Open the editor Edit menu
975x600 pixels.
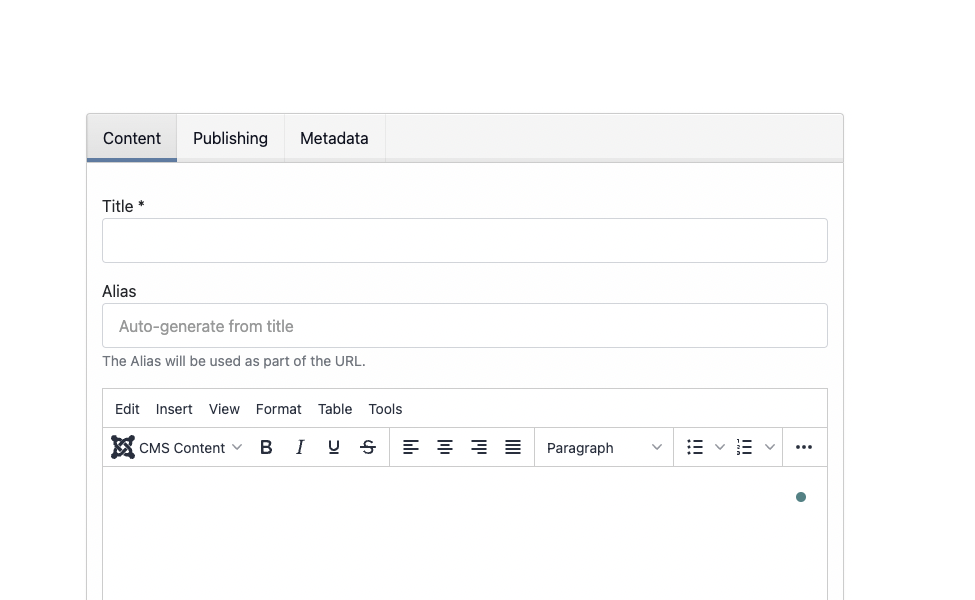(x=127, y=409)
